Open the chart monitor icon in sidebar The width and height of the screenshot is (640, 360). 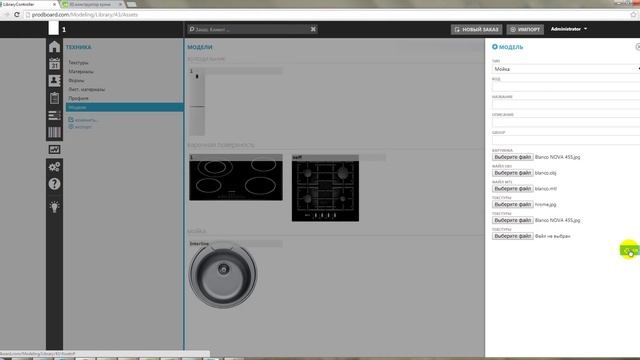tap(54, 149)
